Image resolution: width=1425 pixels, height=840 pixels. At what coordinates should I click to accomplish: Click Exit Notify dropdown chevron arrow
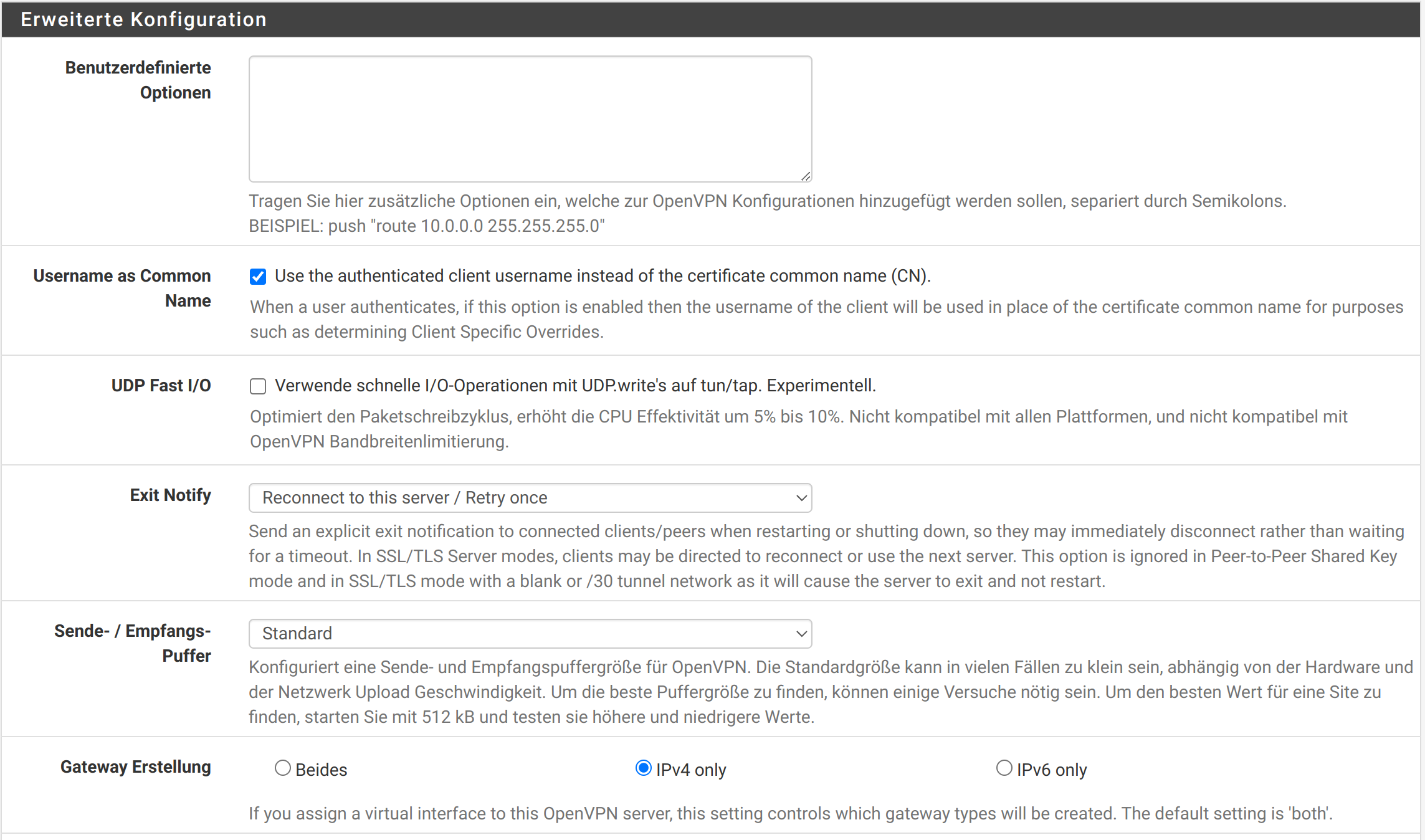(x=801, y=498)
